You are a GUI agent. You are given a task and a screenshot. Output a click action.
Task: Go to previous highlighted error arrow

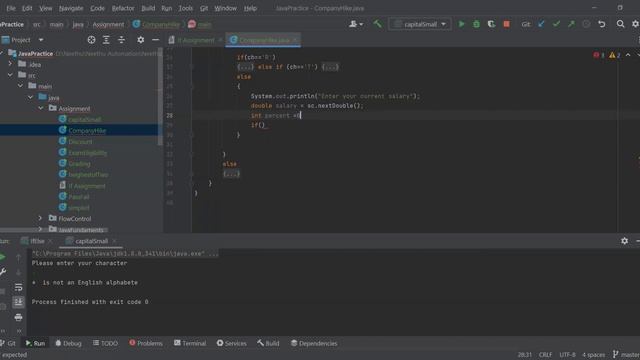[x=628, y=55]
